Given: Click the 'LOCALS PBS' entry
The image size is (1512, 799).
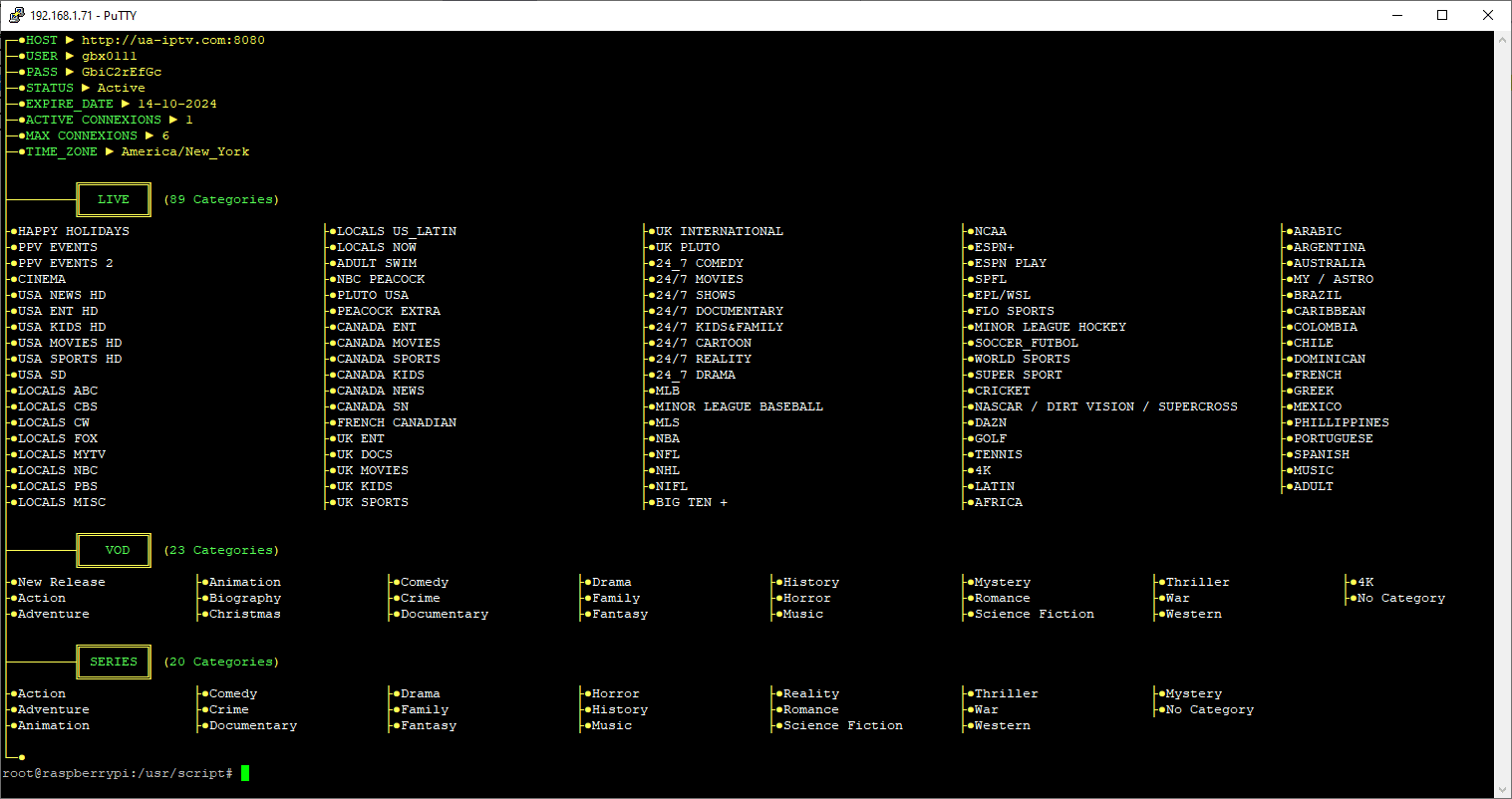Looking at the screenshot, I should point(58,486).
